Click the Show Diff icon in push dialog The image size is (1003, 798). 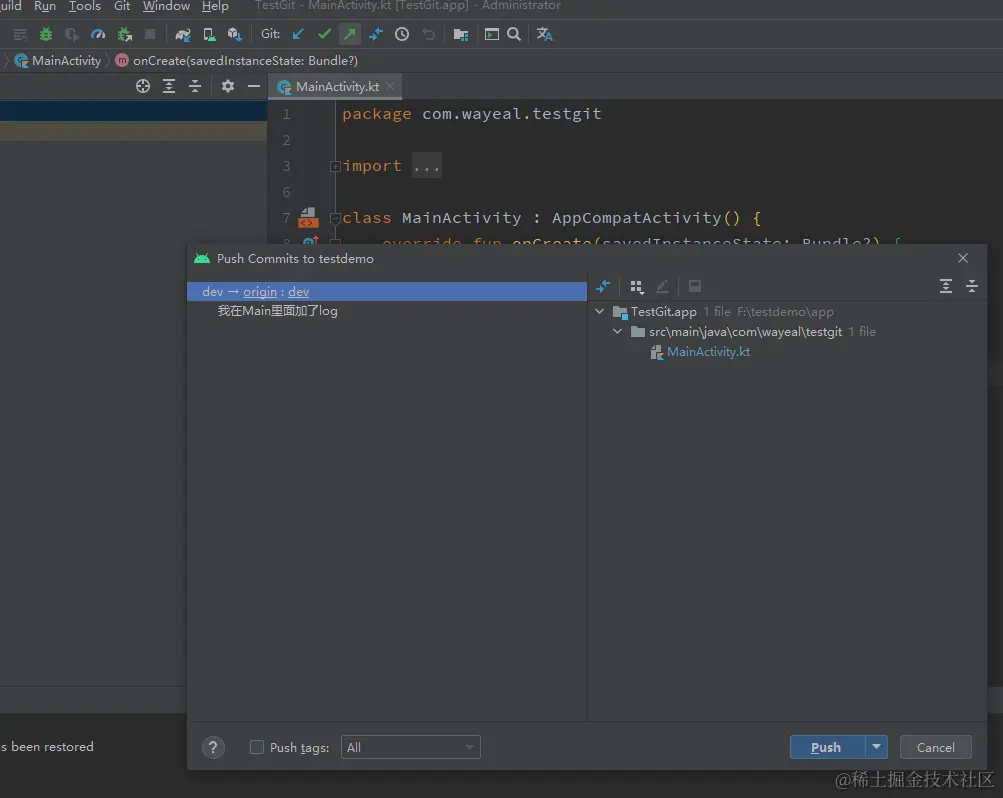click(602, 287)
